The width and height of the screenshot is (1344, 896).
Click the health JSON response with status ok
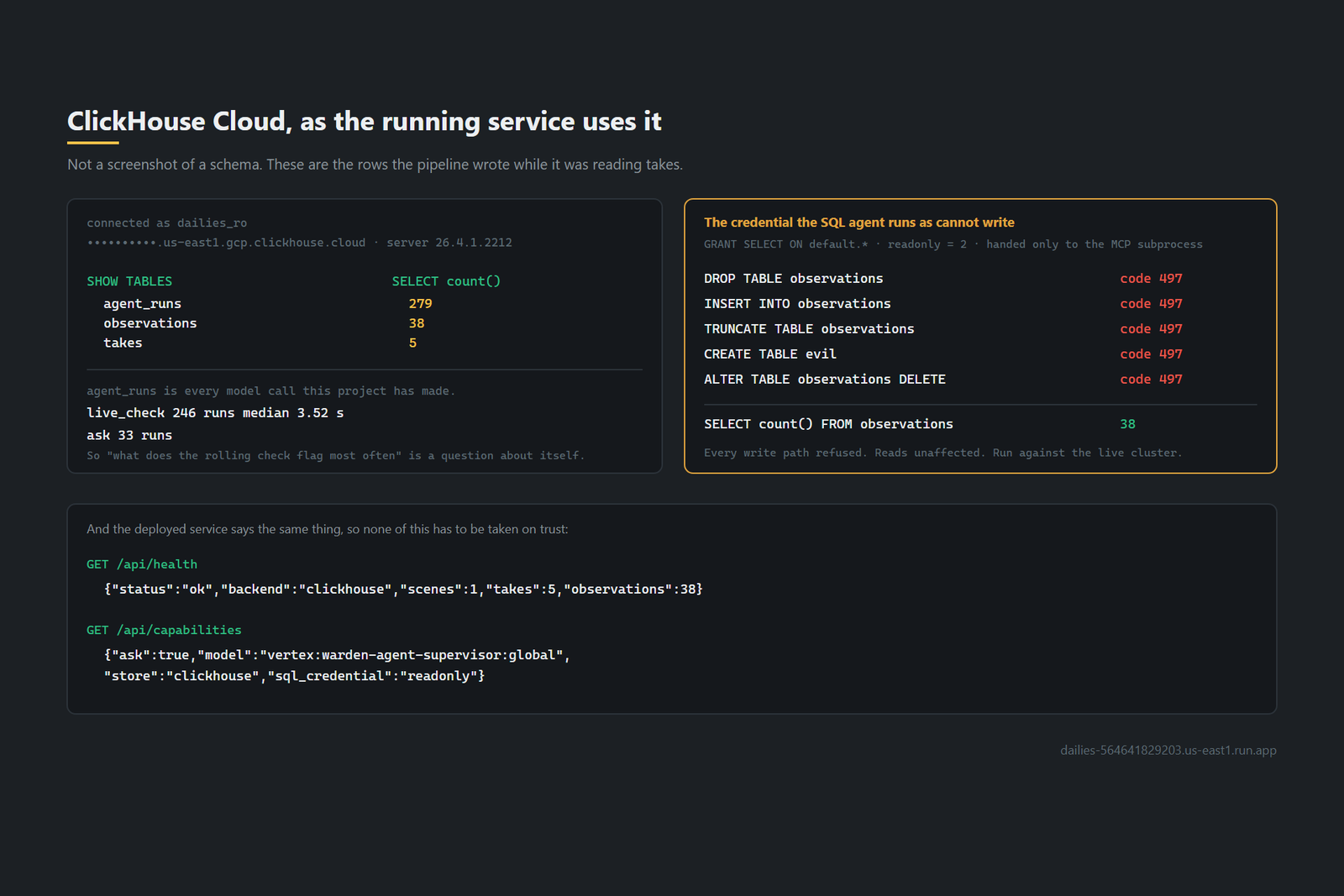coord(403,589)
